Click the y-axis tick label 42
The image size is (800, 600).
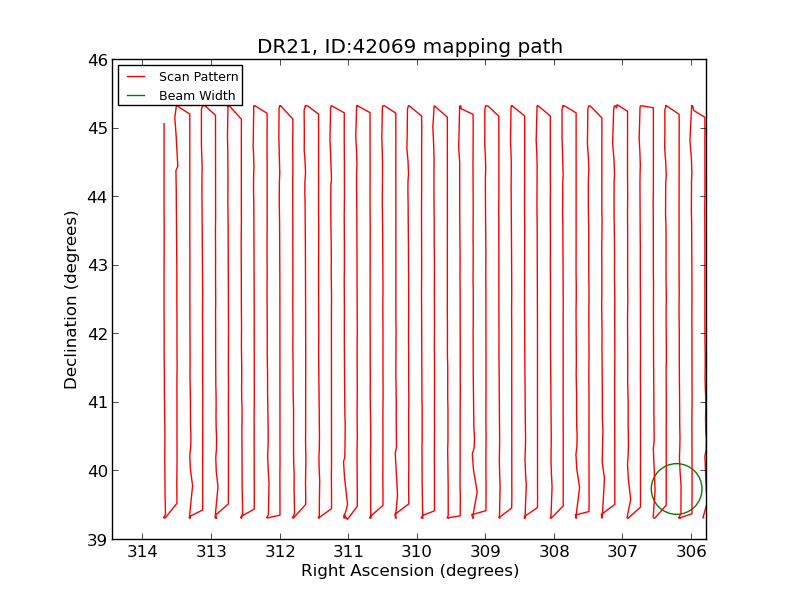click(x=96, y=334)
